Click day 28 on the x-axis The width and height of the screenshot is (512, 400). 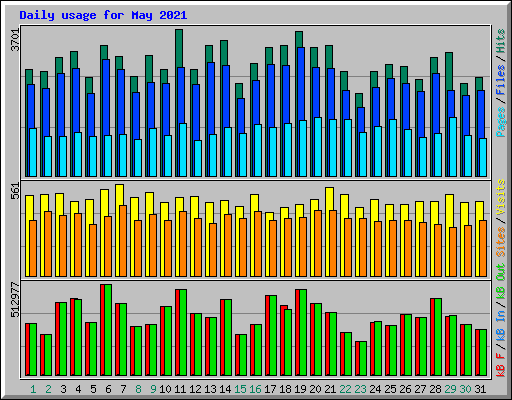[x=435, y=389]
